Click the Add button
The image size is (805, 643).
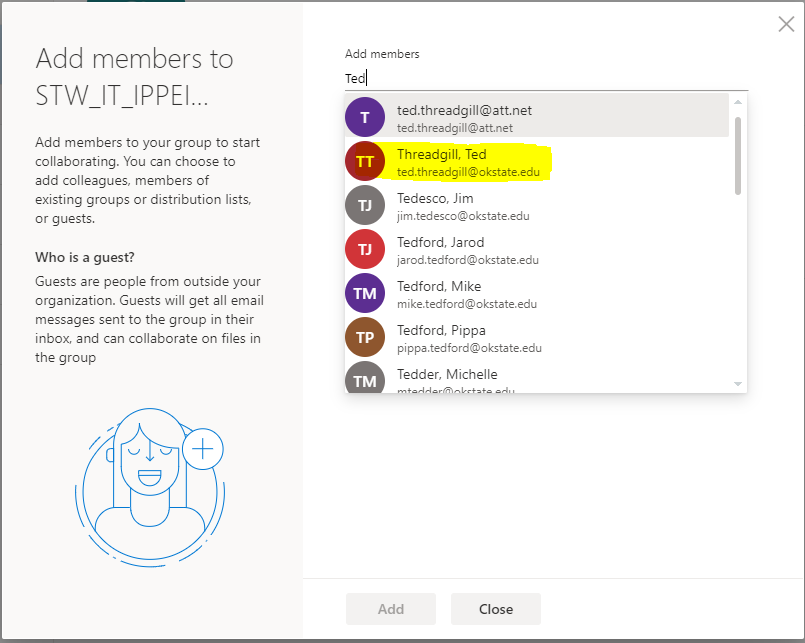point(390,608)
